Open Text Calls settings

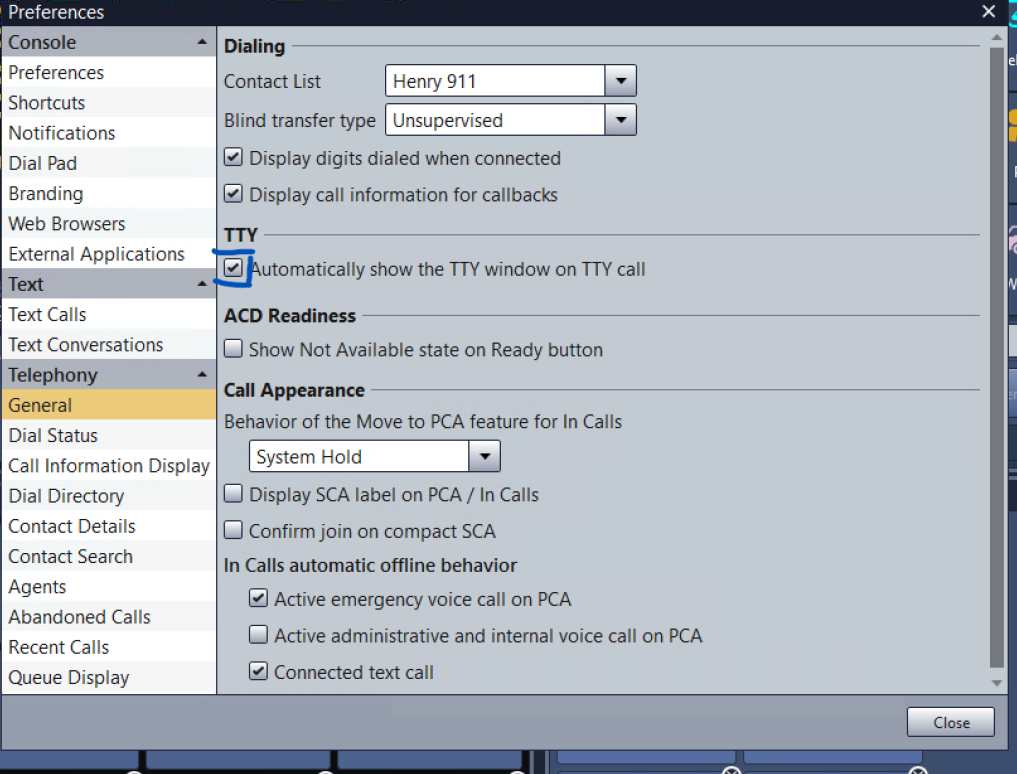point(109,314)
